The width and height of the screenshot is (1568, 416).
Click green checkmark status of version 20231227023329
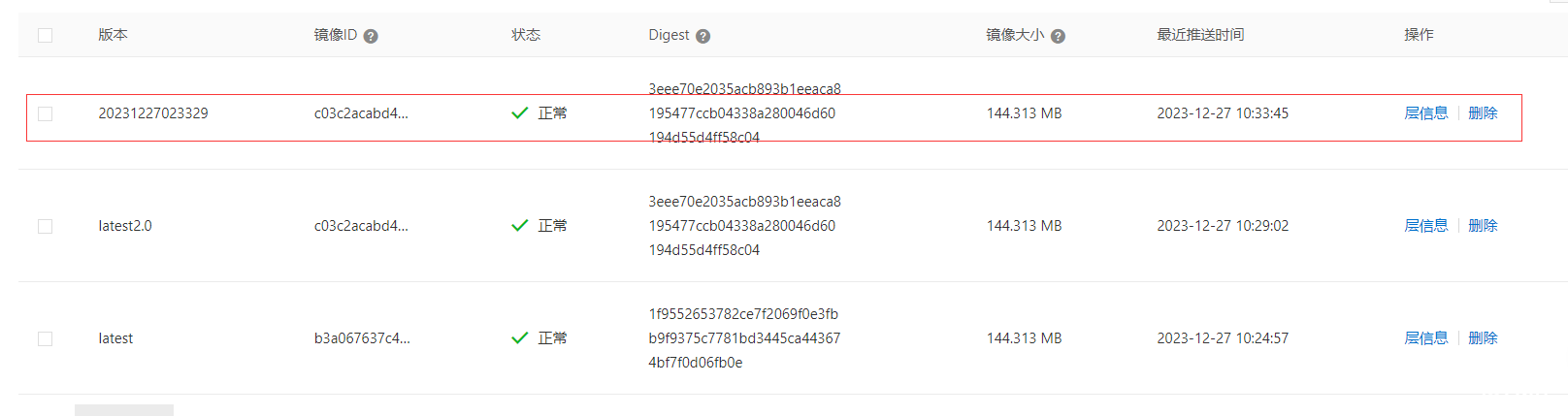point(520,113)
